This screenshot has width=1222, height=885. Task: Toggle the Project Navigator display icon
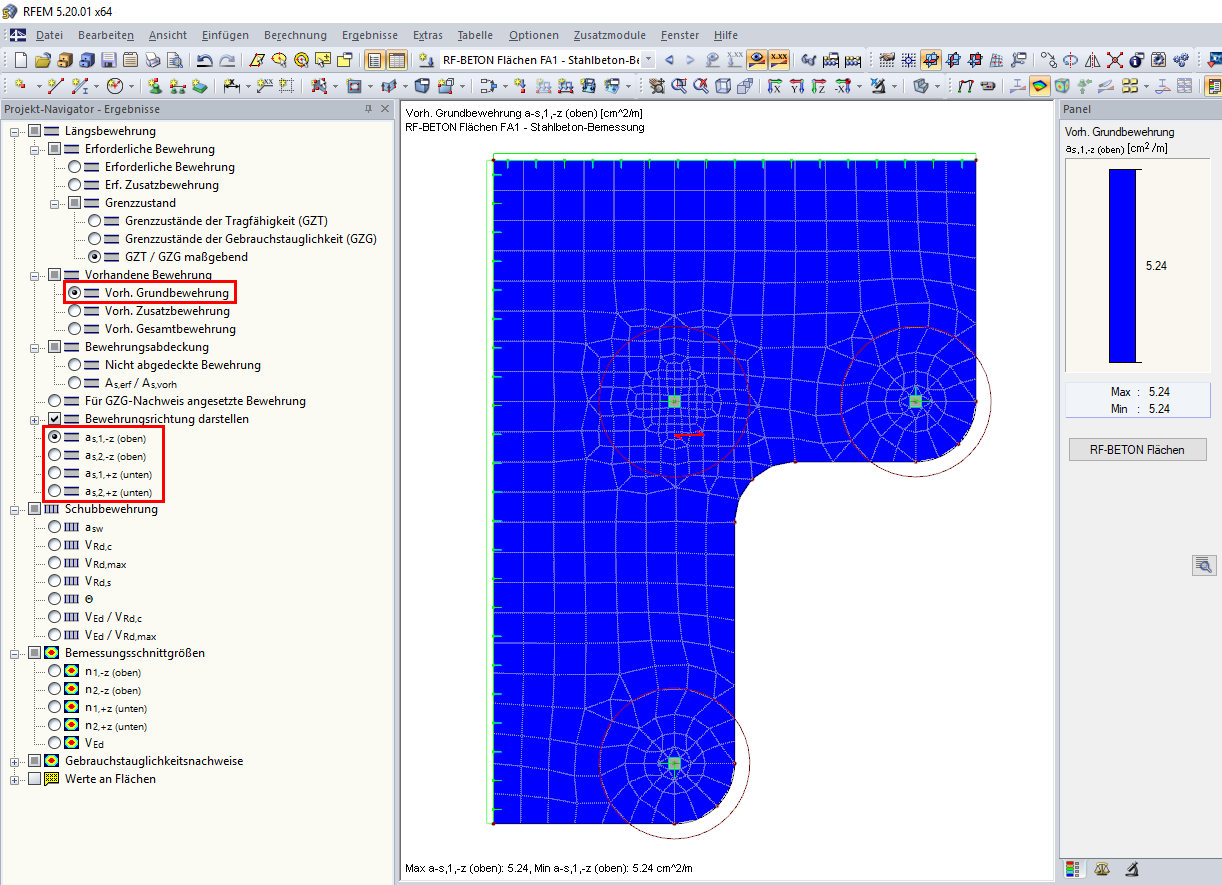pyautogui.click(x=374, y=60)
